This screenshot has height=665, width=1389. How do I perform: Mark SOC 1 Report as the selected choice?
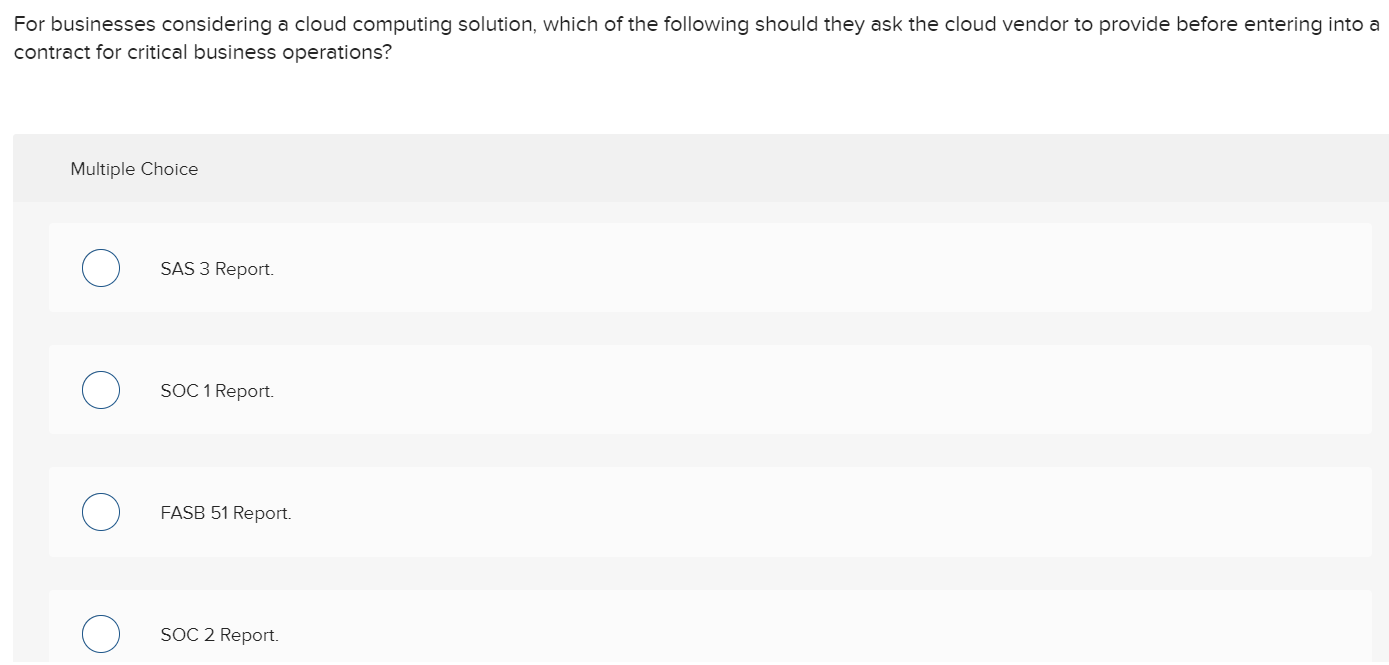(100, 389)
